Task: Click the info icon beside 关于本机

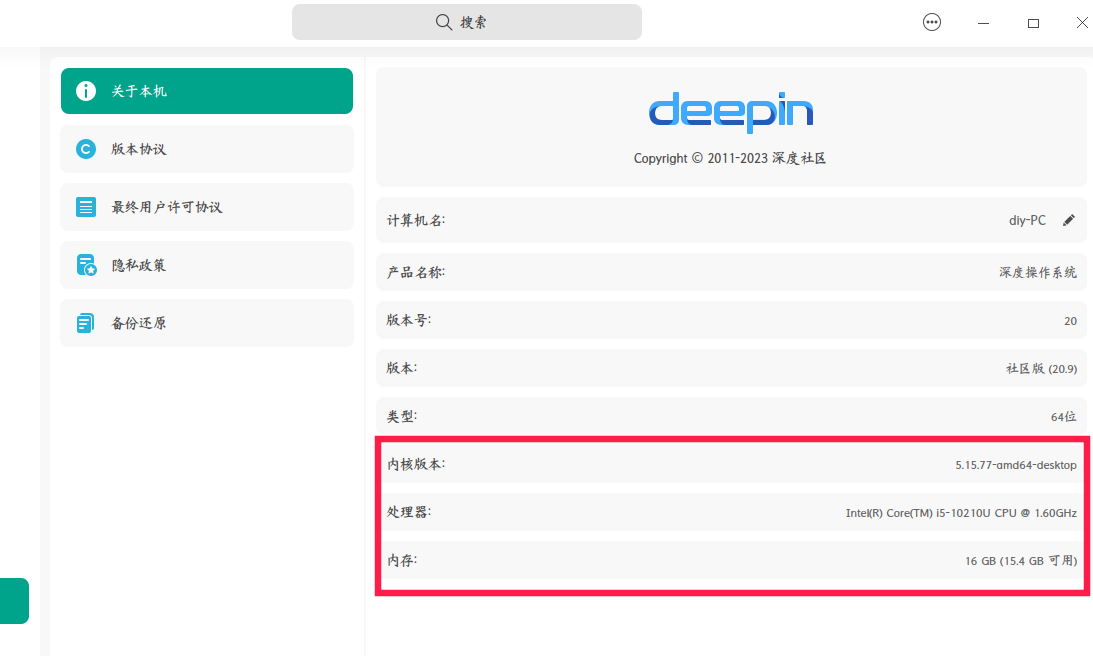Action: [86, 91]
